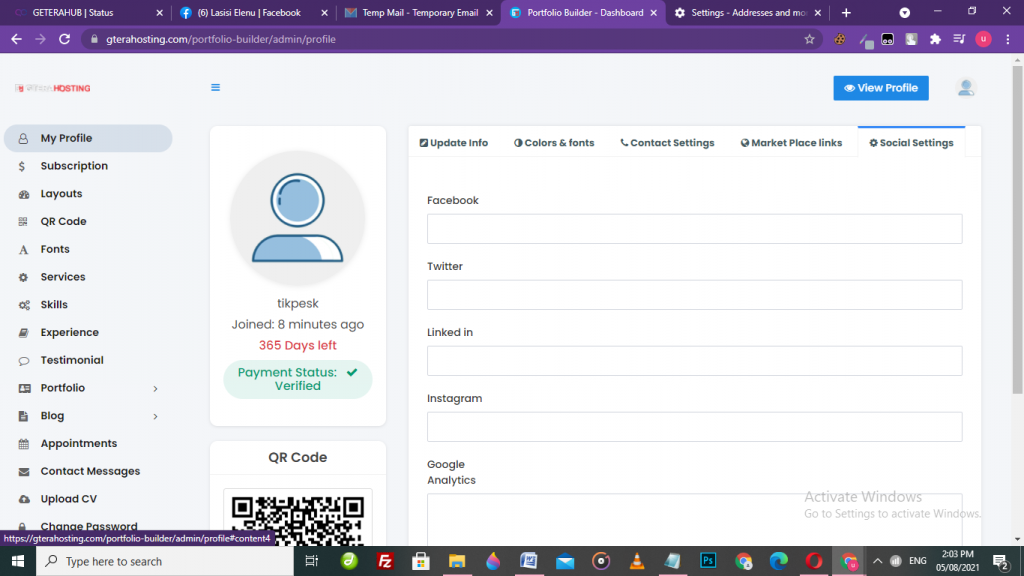Open File Explorer from the taskbar
Image resolution: width=1024 pixels, height=576 pixels.
[456, 561]
